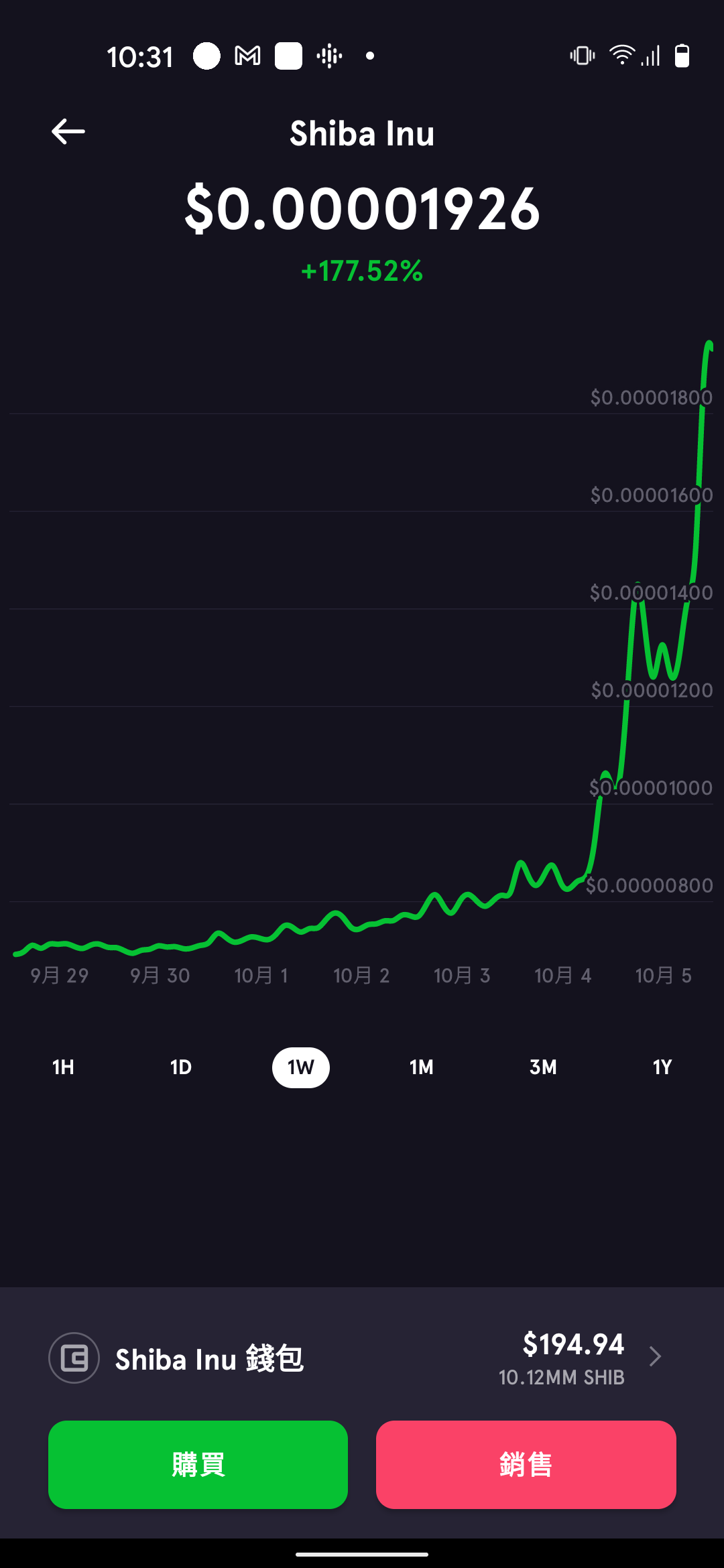This screenshot has width=724, height=1568.
Task: Tap the green 購買 buy button
Action: (198, 1464)
